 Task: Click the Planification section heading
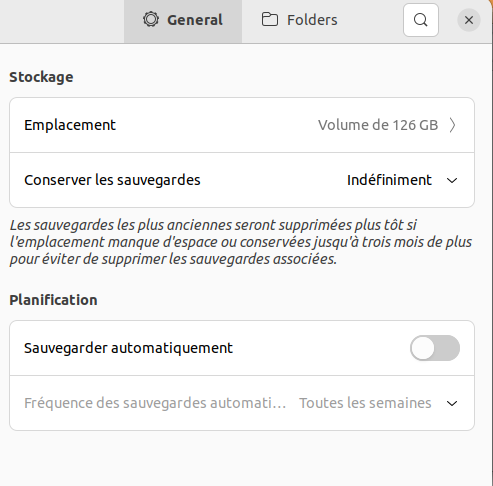click(x=53, y=300)
